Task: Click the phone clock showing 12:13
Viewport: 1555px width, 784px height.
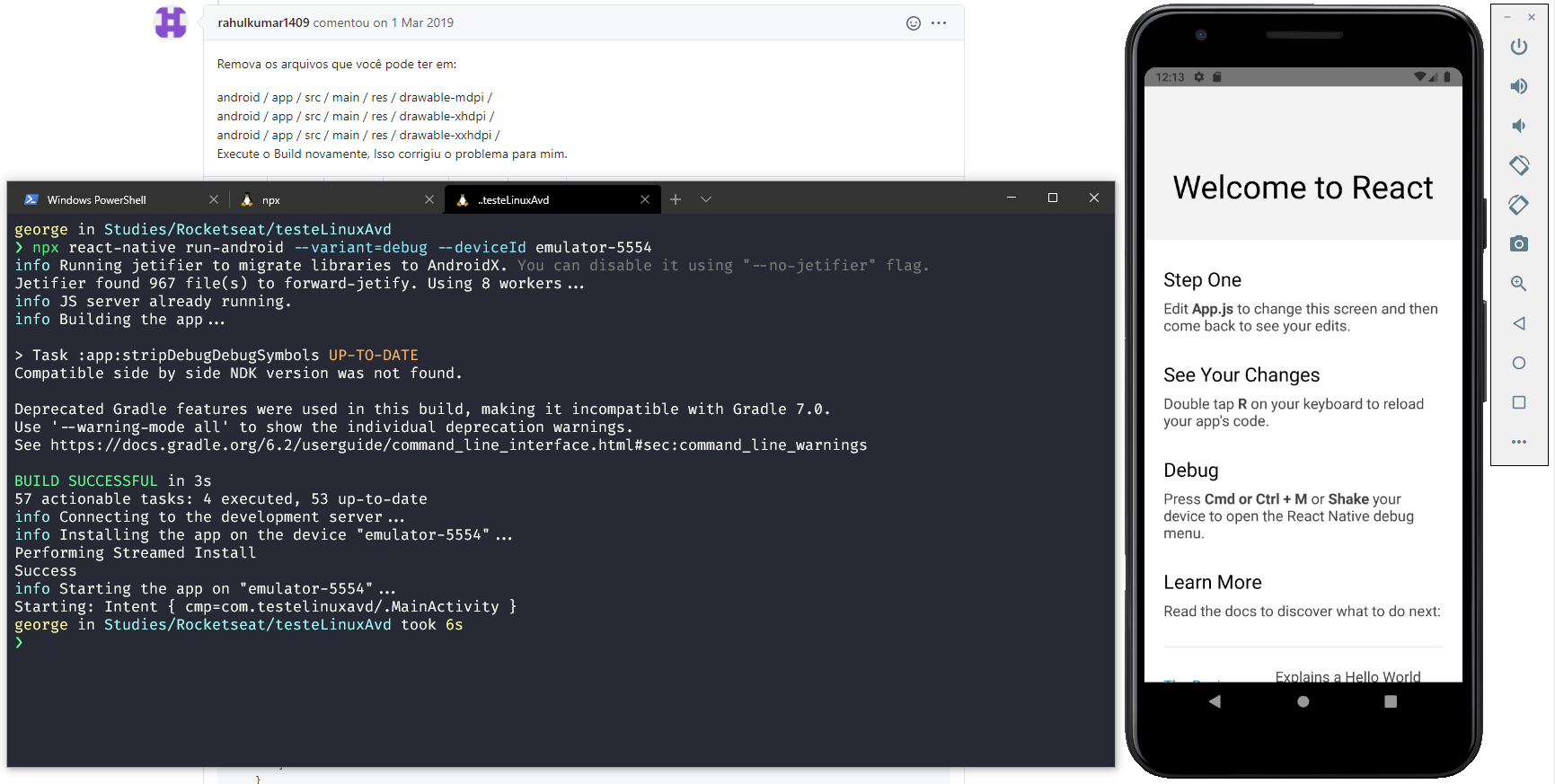Action: (1170, 77)
